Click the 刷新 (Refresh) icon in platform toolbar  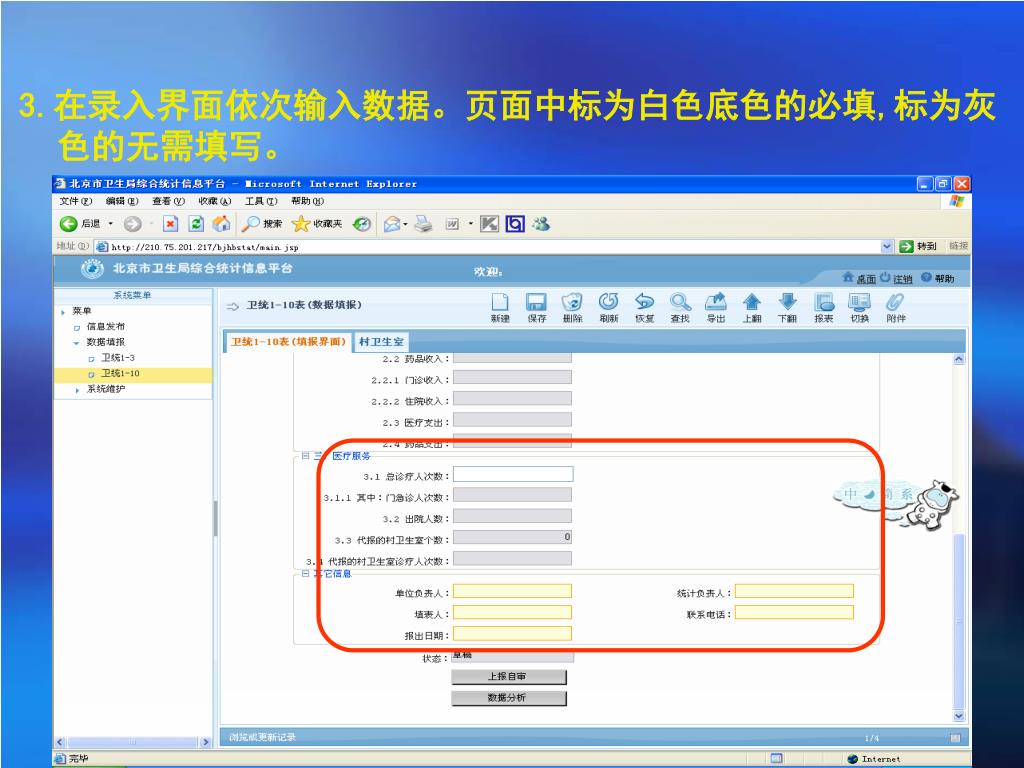coord(609,308)
